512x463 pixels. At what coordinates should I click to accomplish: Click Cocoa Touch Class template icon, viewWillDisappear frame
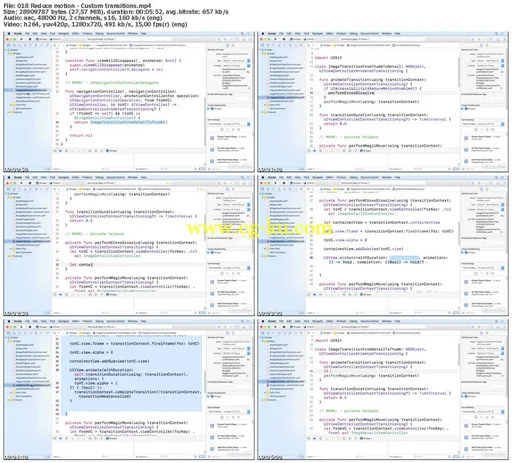click(x=212, y=138)
